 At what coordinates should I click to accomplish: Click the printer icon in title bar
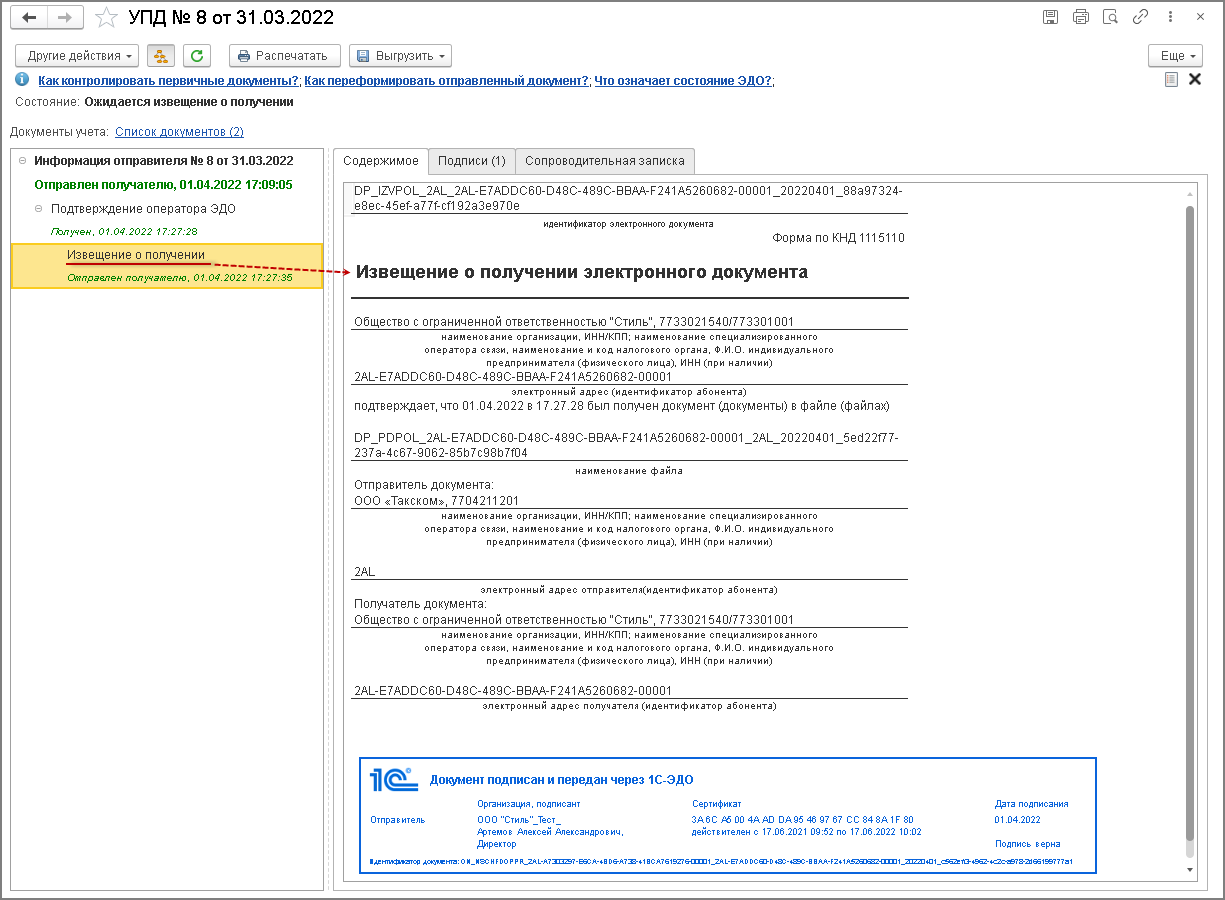[1080, 17]
